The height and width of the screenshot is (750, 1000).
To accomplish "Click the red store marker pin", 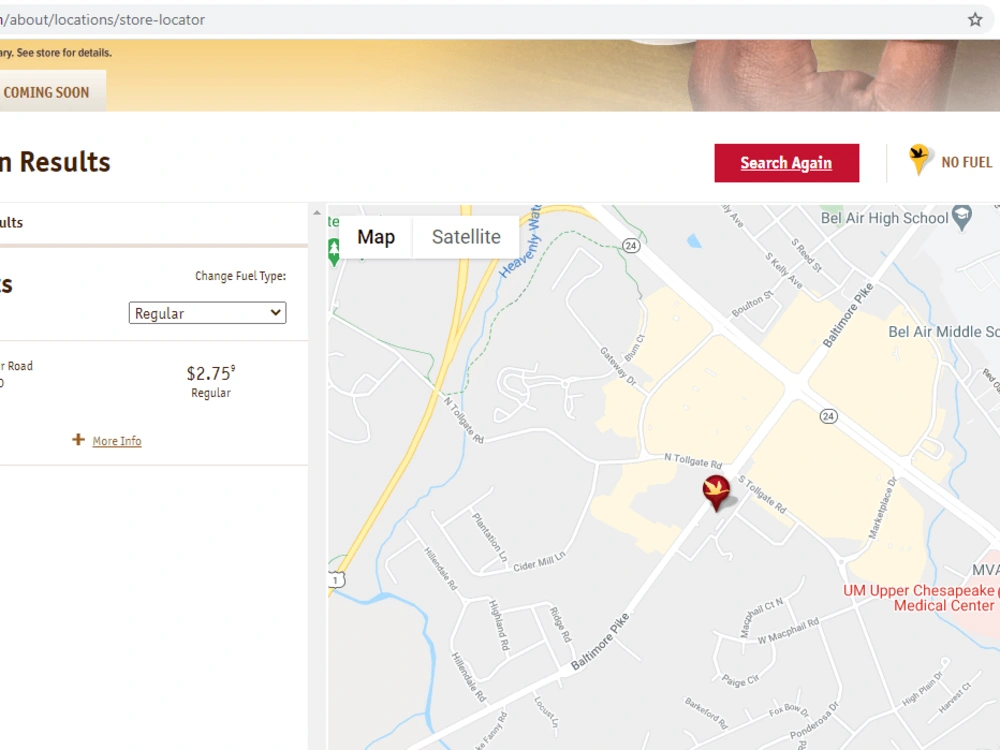I will coord(716,492).
